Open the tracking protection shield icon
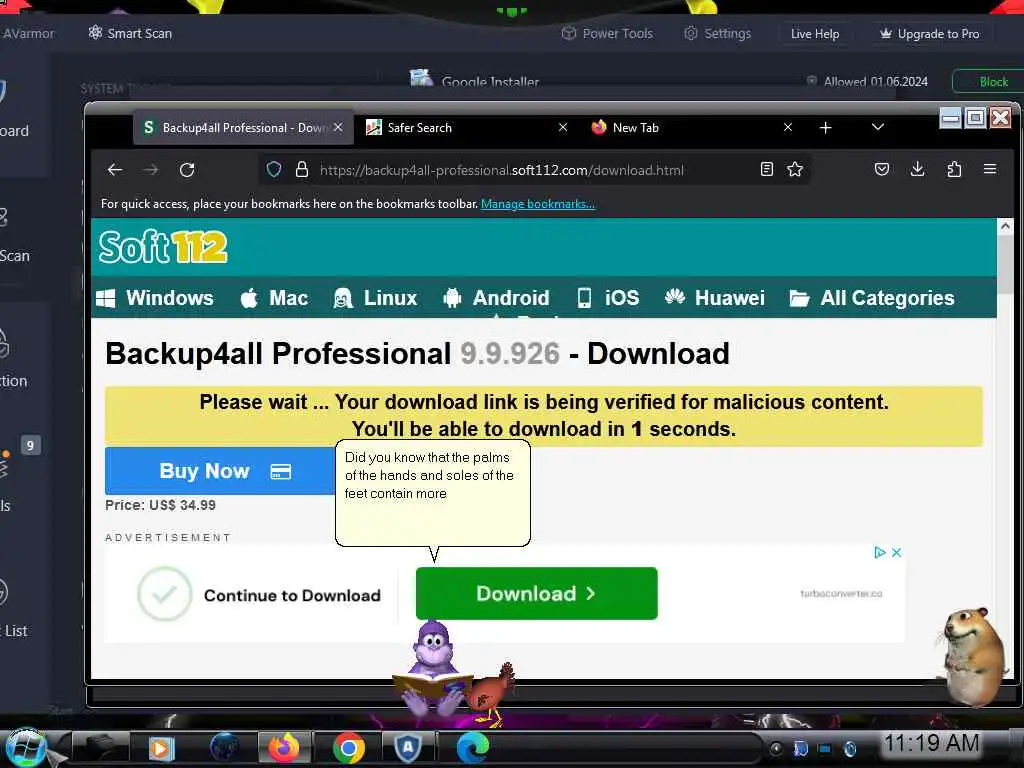 pos(274,170)
